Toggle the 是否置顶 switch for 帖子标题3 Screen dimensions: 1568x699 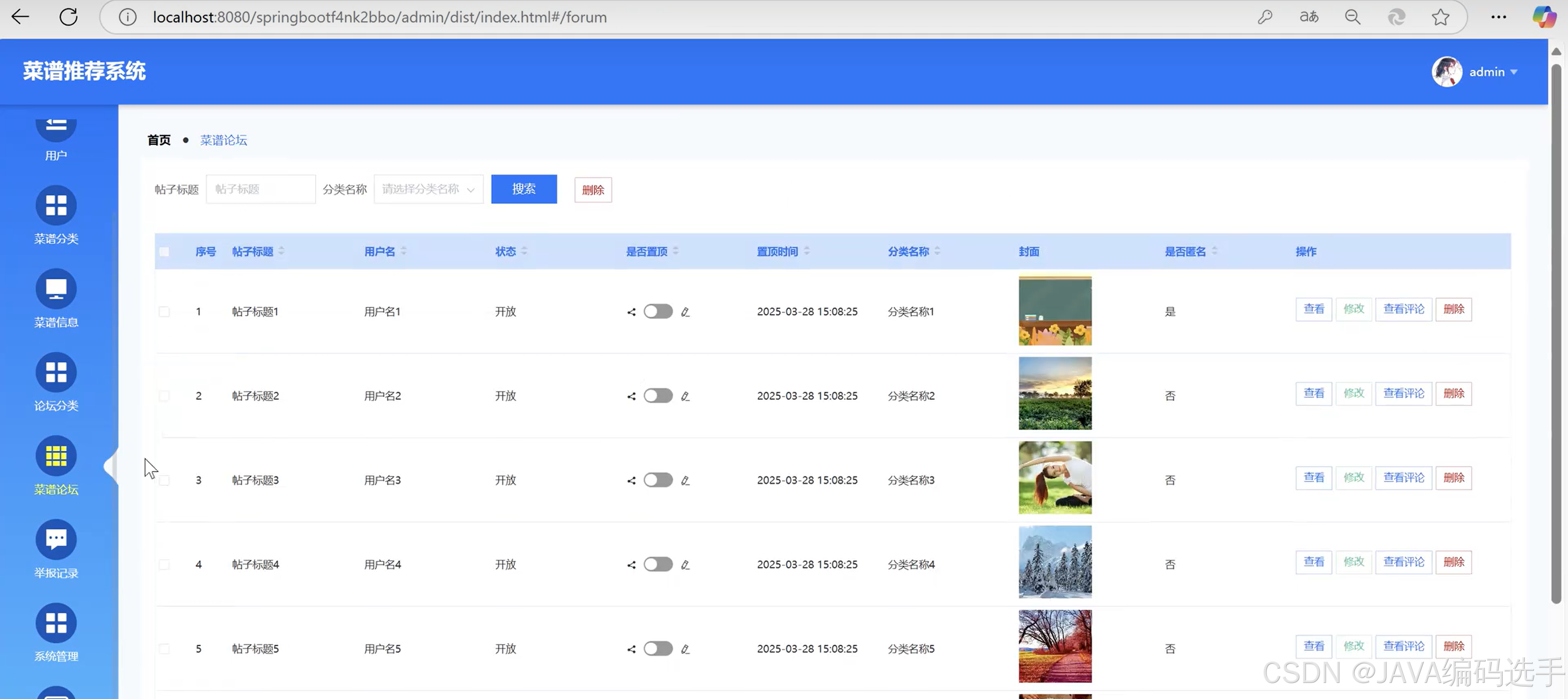tap(658, 480)
